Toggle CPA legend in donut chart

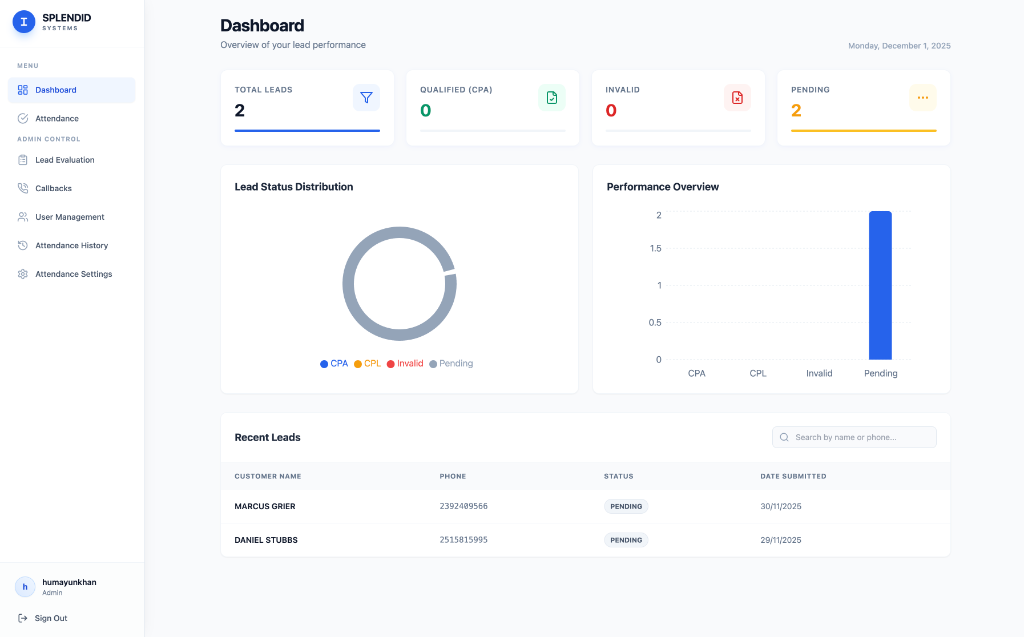click(334, 364)
